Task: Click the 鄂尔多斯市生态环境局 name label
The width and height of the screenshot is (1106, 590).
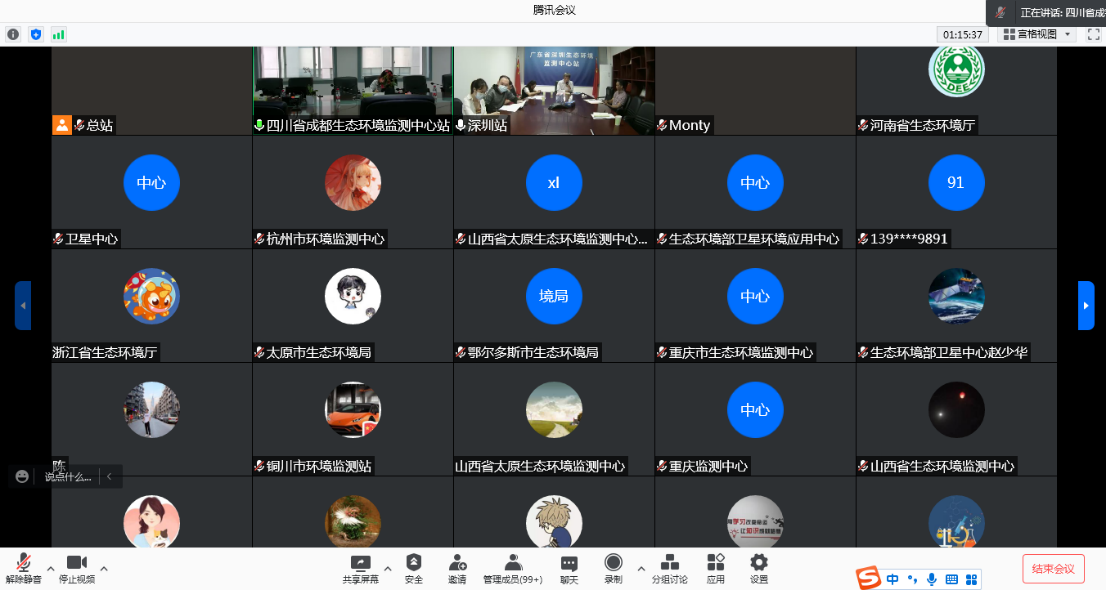Action: click(533, 353)
